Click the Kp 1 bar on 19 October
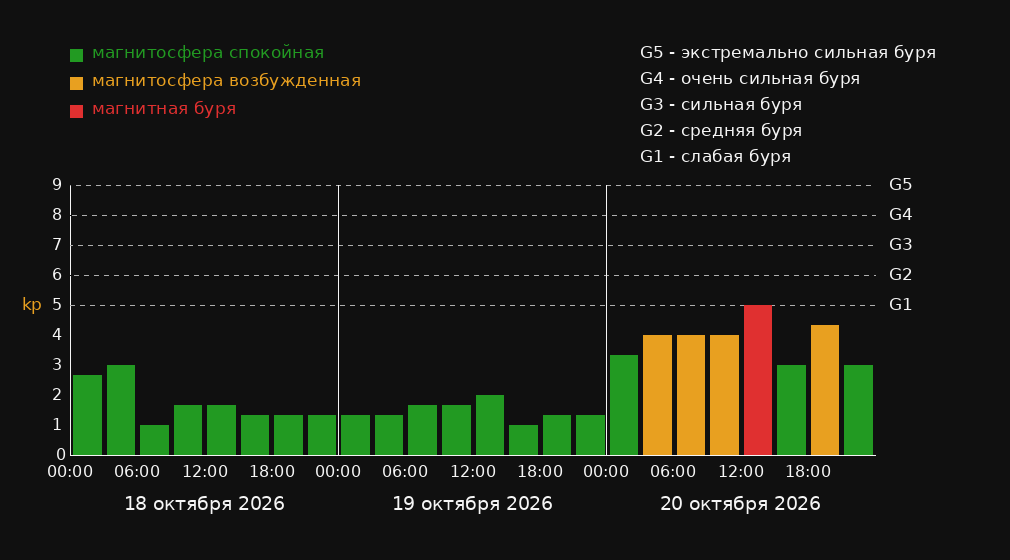This screenshot has width=1010, height=560. click(x=523, y=440)
